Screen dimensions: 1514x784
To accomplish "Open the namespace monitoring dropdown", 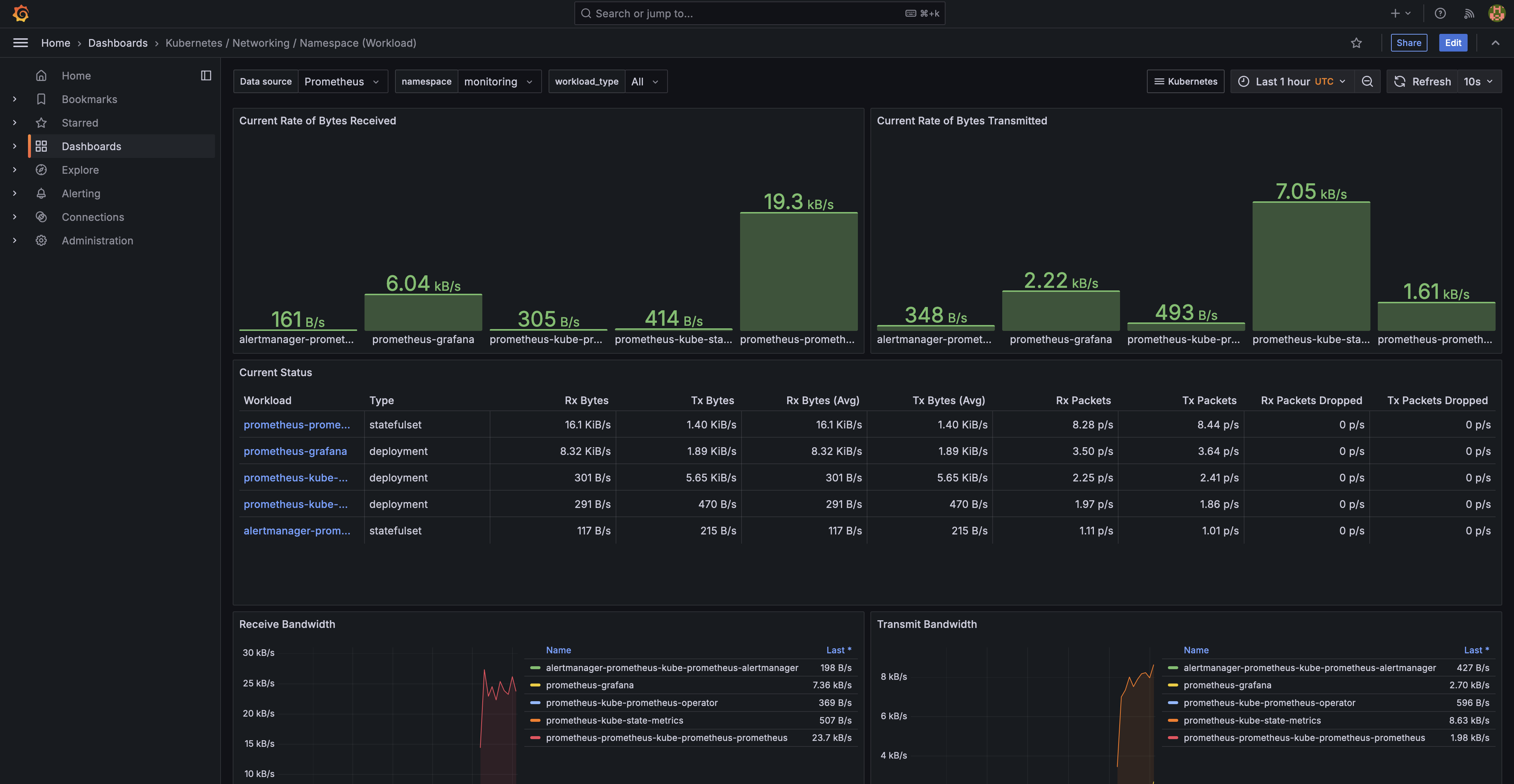I will pos(499,82).
